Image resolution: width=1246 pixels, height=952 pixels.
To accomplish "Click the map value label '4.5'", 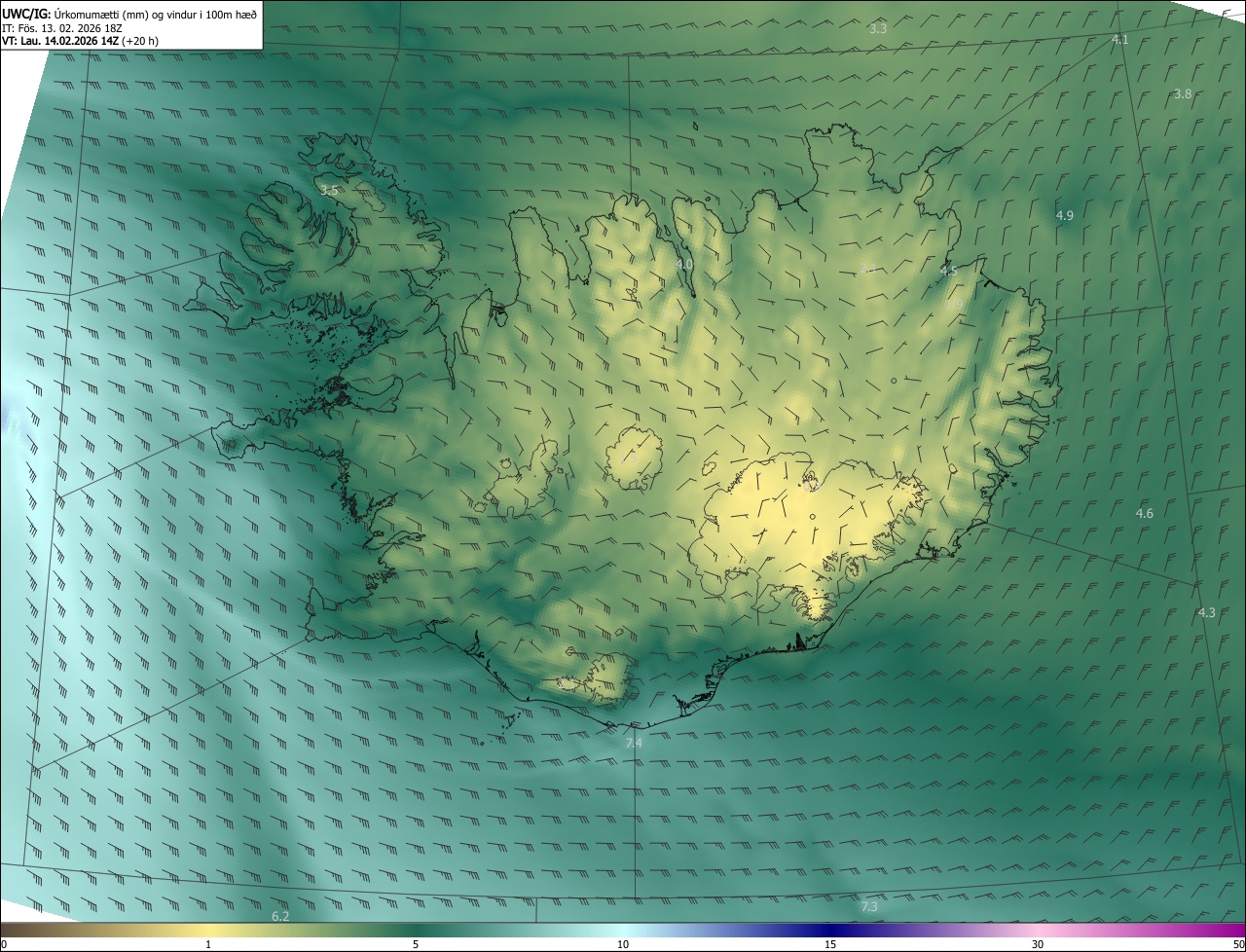I will (x=948, y=271).
